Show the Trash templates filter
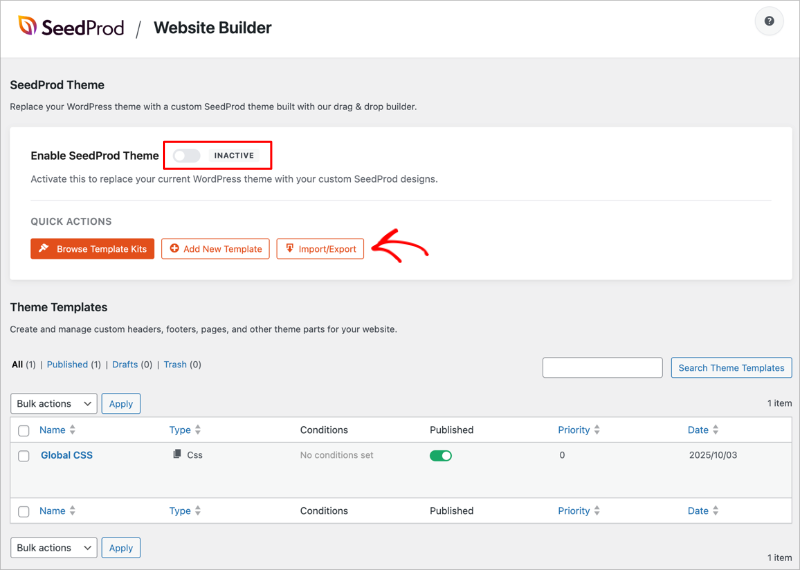The width and height of the screenshot is (800, 570). pos(175,365)
